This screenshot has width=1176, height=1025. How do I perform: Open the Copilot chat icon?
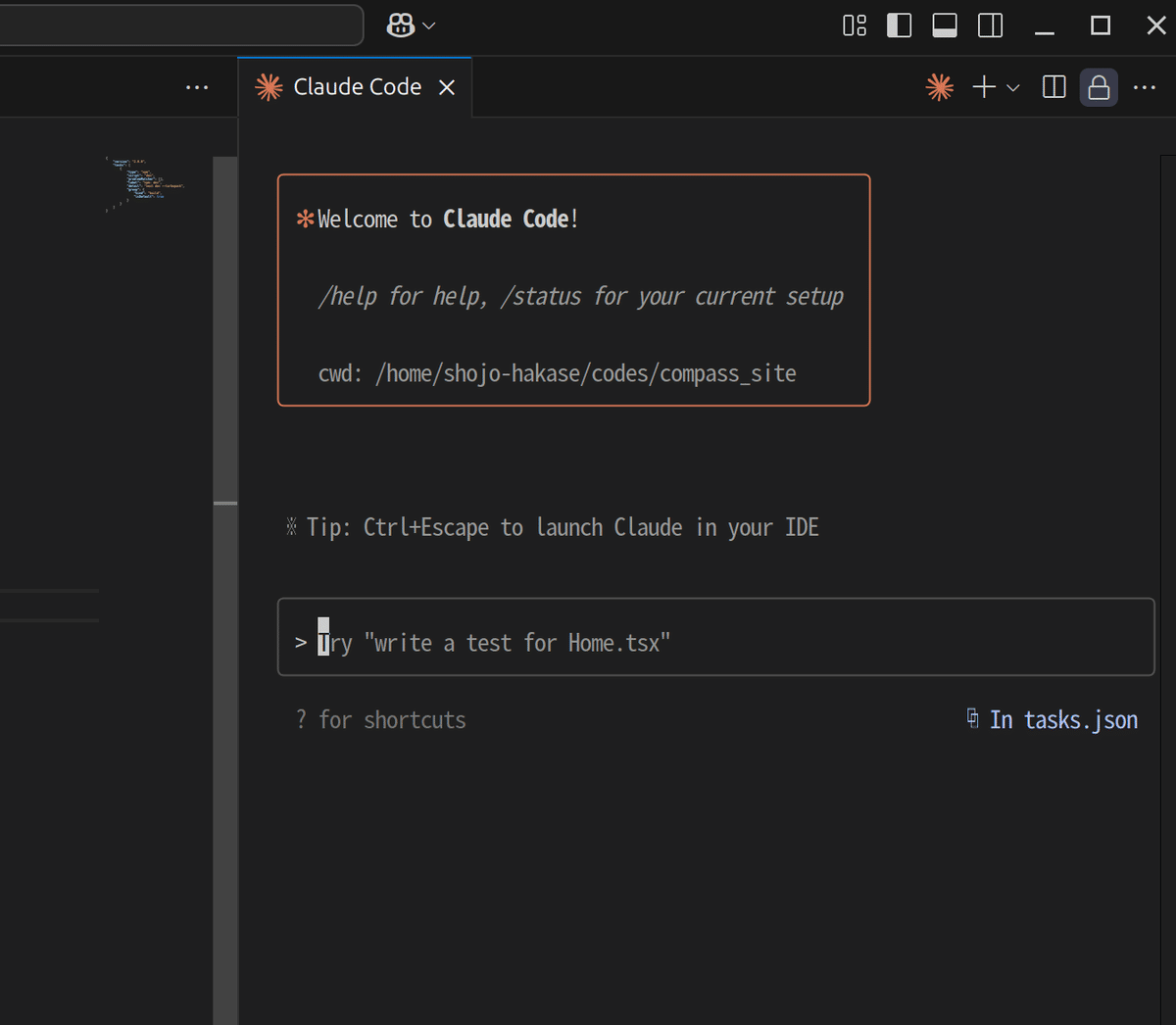click(x=401, y=25)
